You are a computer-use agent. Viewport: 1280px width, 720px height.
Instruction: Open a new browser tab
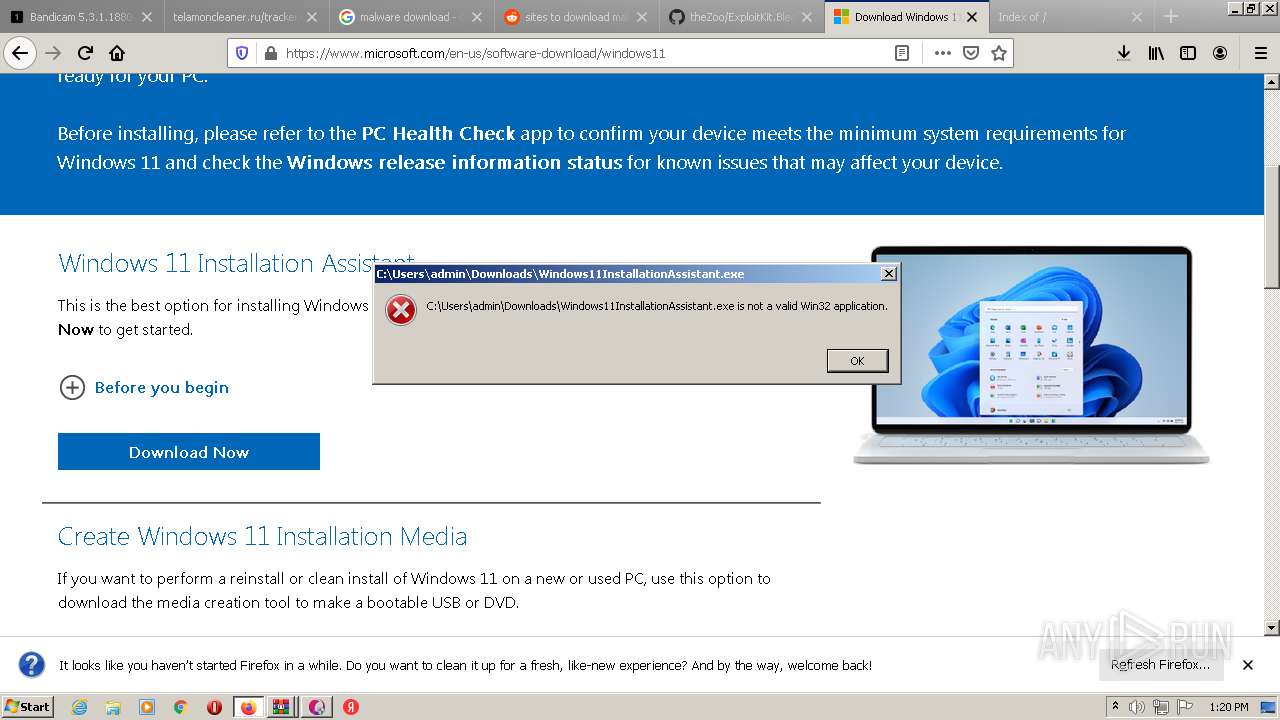tap(1171, 17)
